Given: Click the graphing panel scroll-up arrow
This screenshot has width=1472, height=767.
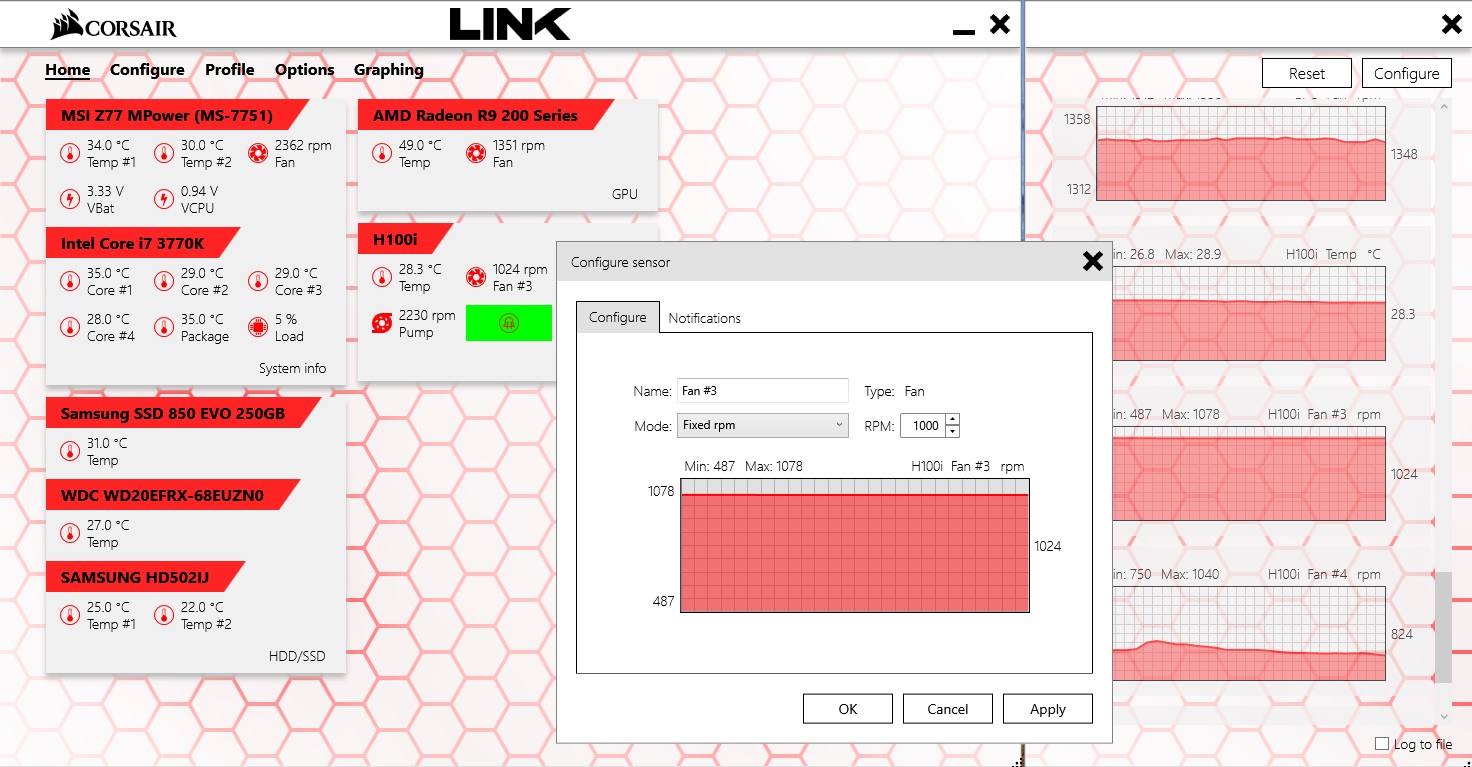Looking at the screenshot, I should (x=1443, y=105).
